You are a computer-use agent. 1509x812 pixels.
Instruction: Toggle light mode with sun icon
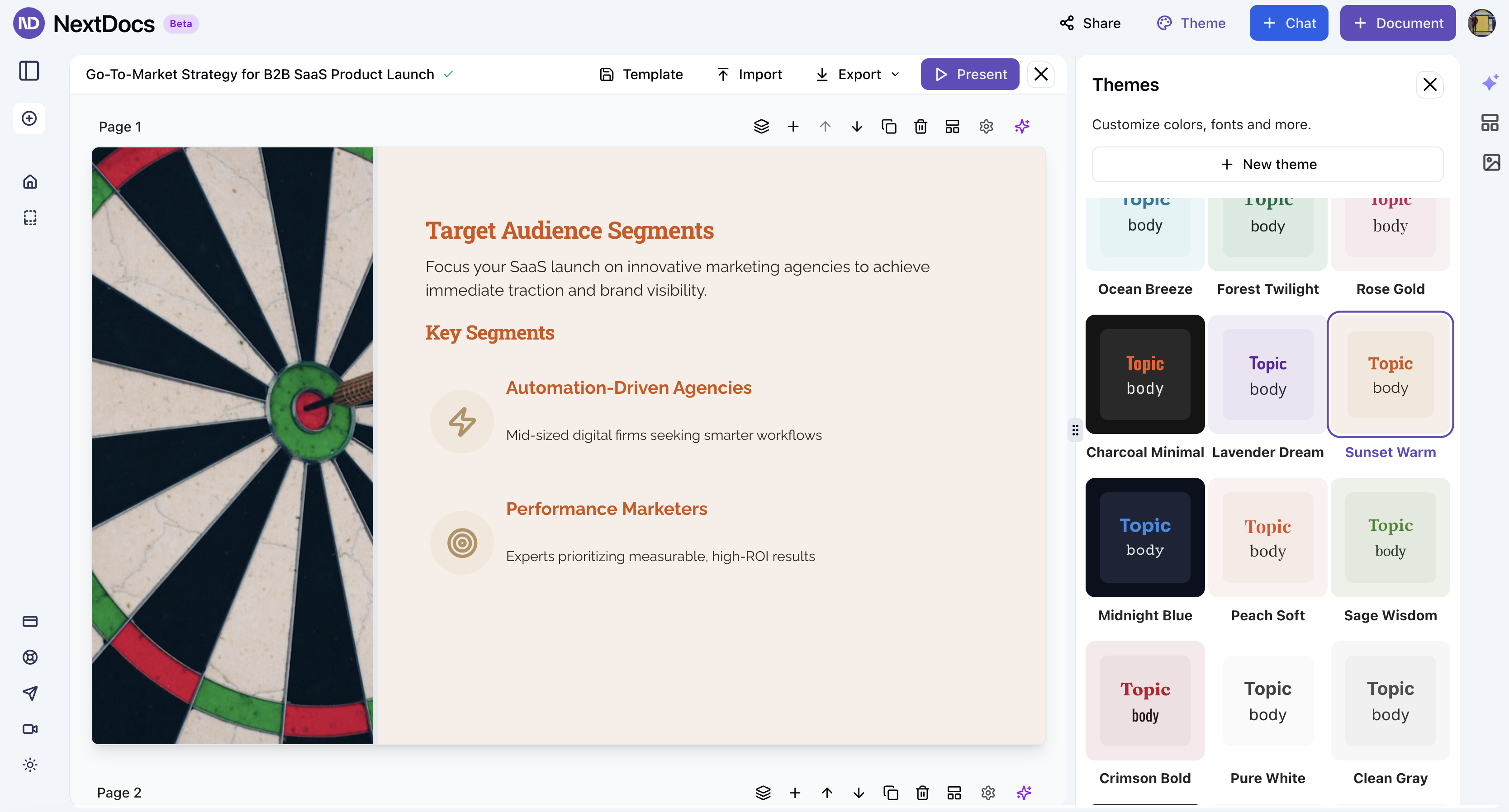tap(29, 765)
